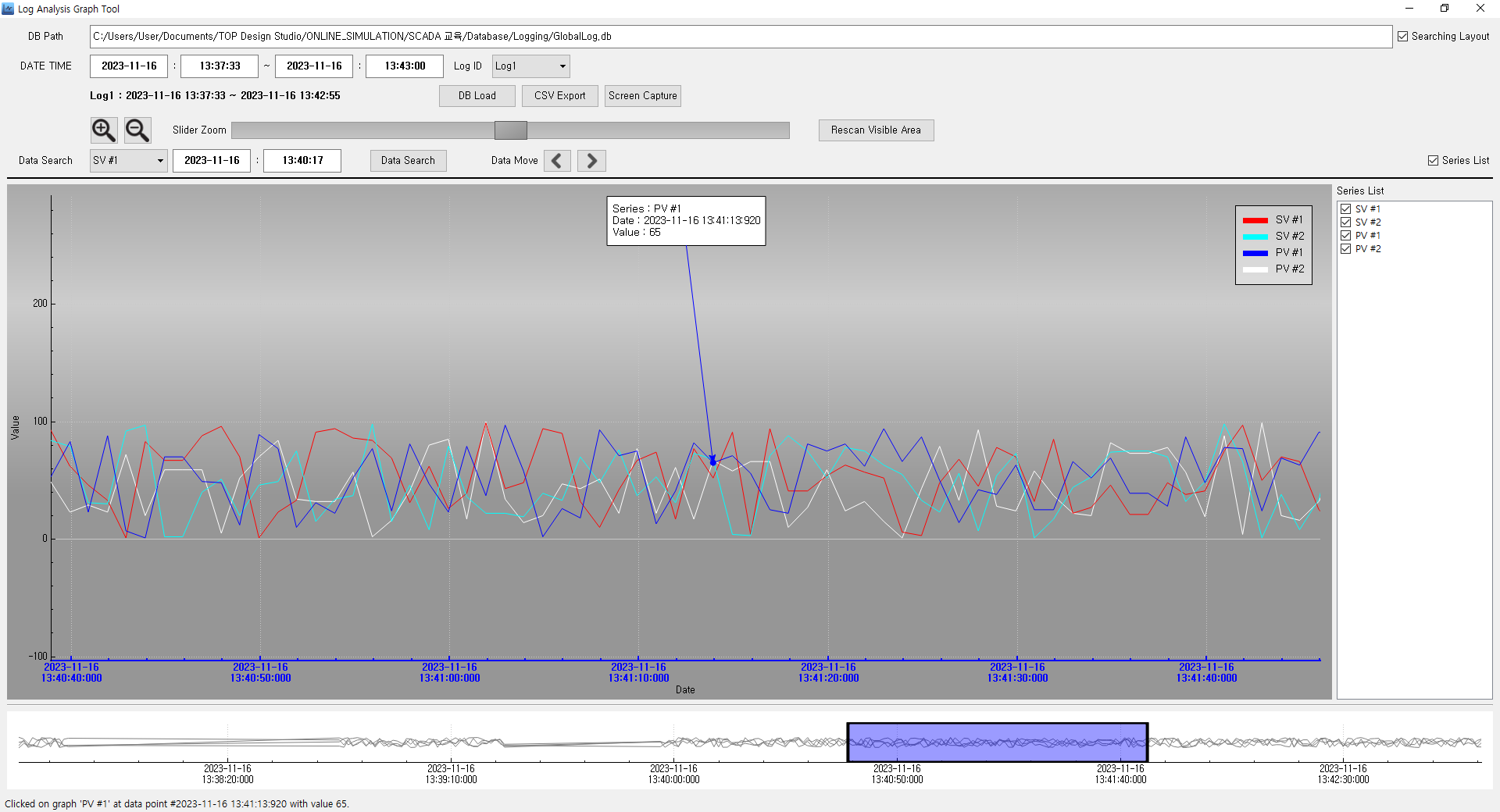Disable the Series List checkbox

[x=1433, y=161]
